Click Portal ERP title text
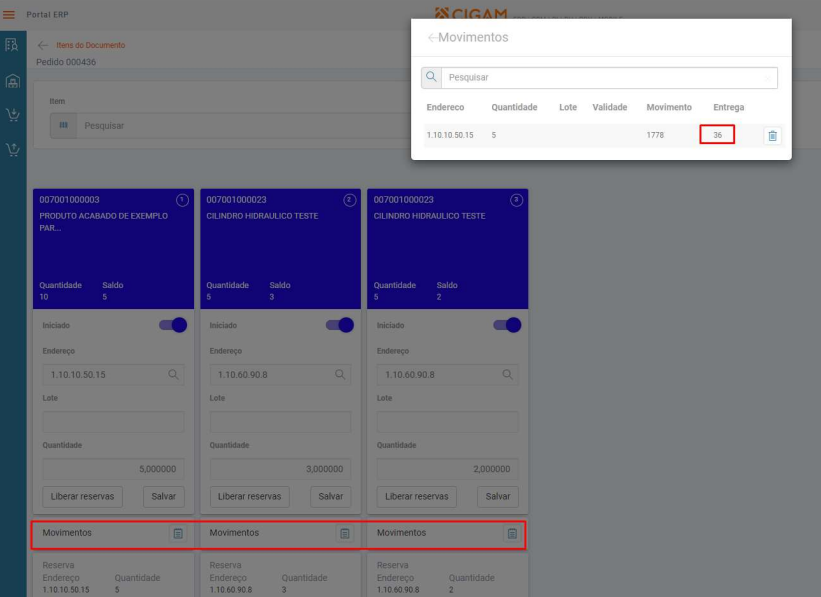 coord(48,15)
